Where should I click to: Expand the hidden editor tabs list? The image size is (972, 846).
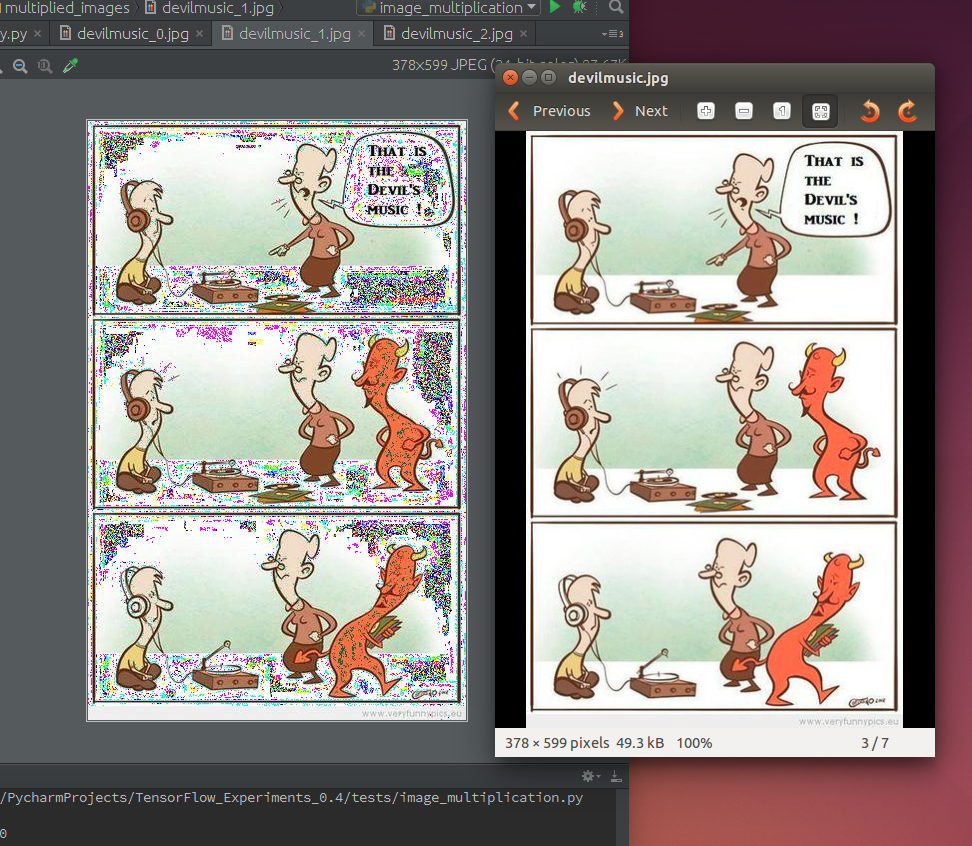coord(612,33)
